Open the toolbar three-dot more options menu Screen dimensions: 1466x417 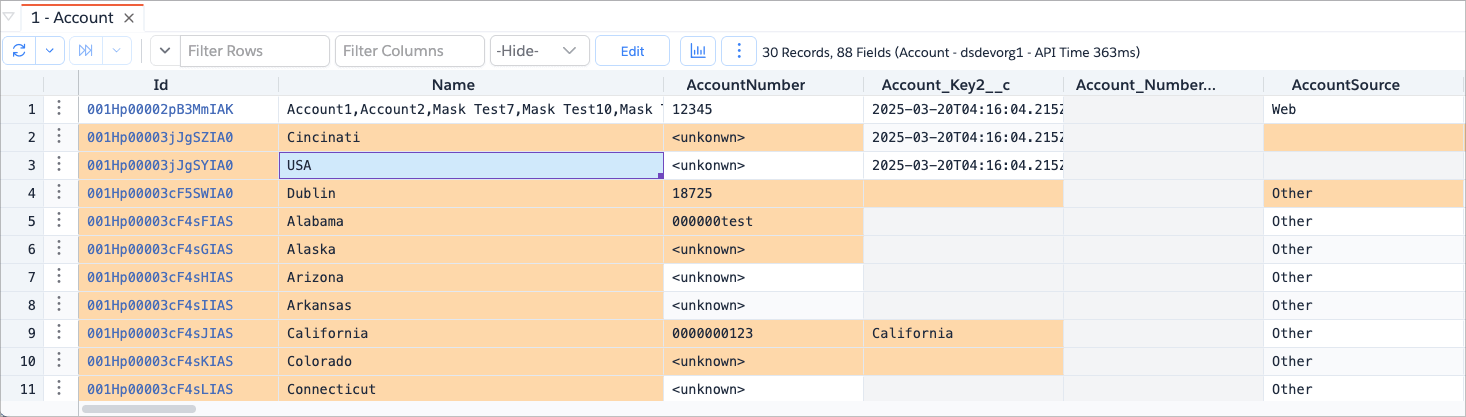(739, 51)
